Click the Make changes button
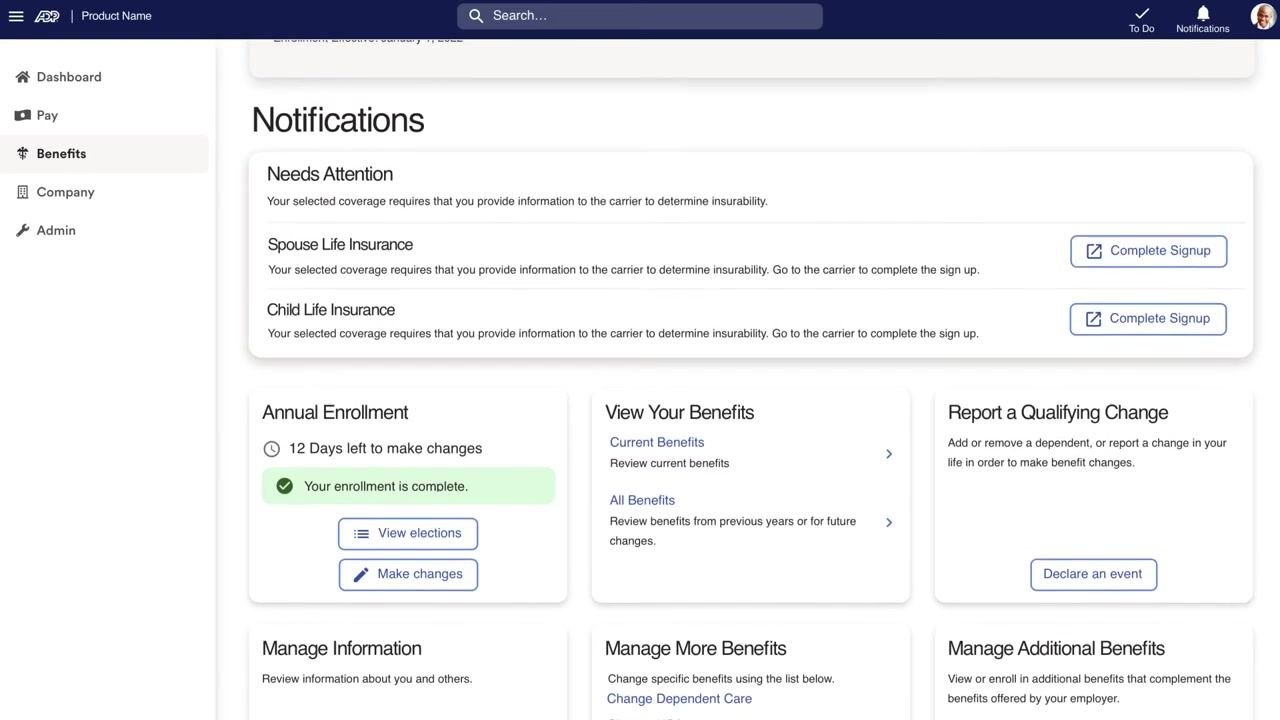Viewport: 1280px width, 720px height. pos(408,575)
